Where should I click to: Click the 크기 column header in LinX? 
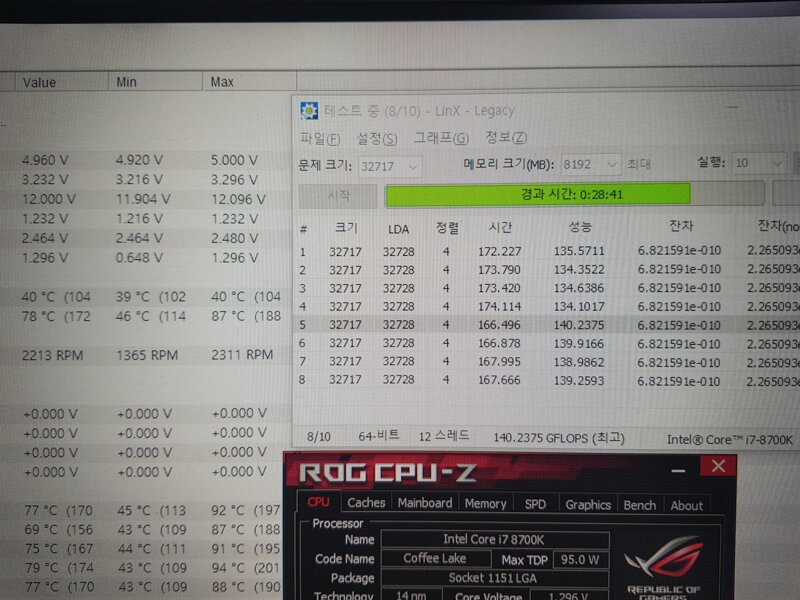pyautogui.click(x=346, y=228)
